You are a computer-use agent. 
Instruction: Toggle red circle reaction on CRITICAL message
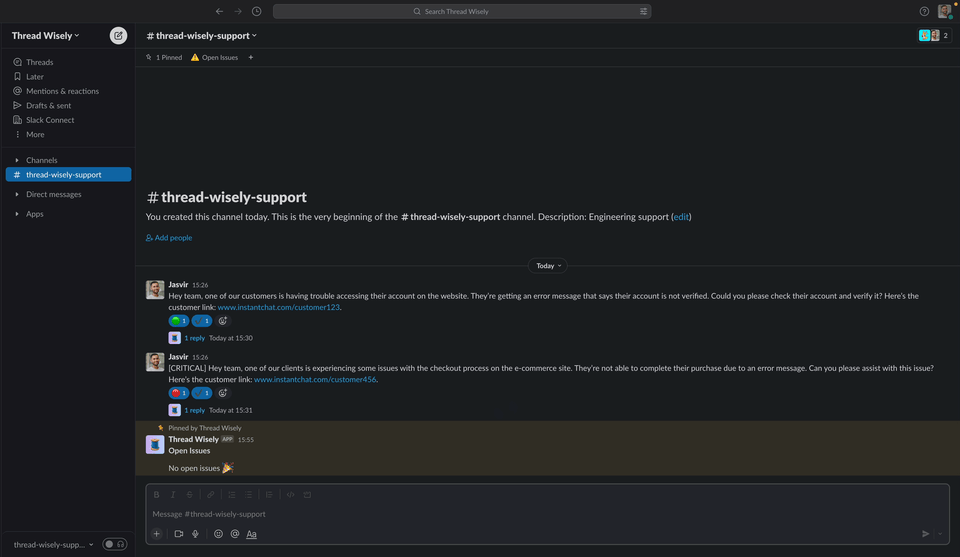tap(179, 393)
